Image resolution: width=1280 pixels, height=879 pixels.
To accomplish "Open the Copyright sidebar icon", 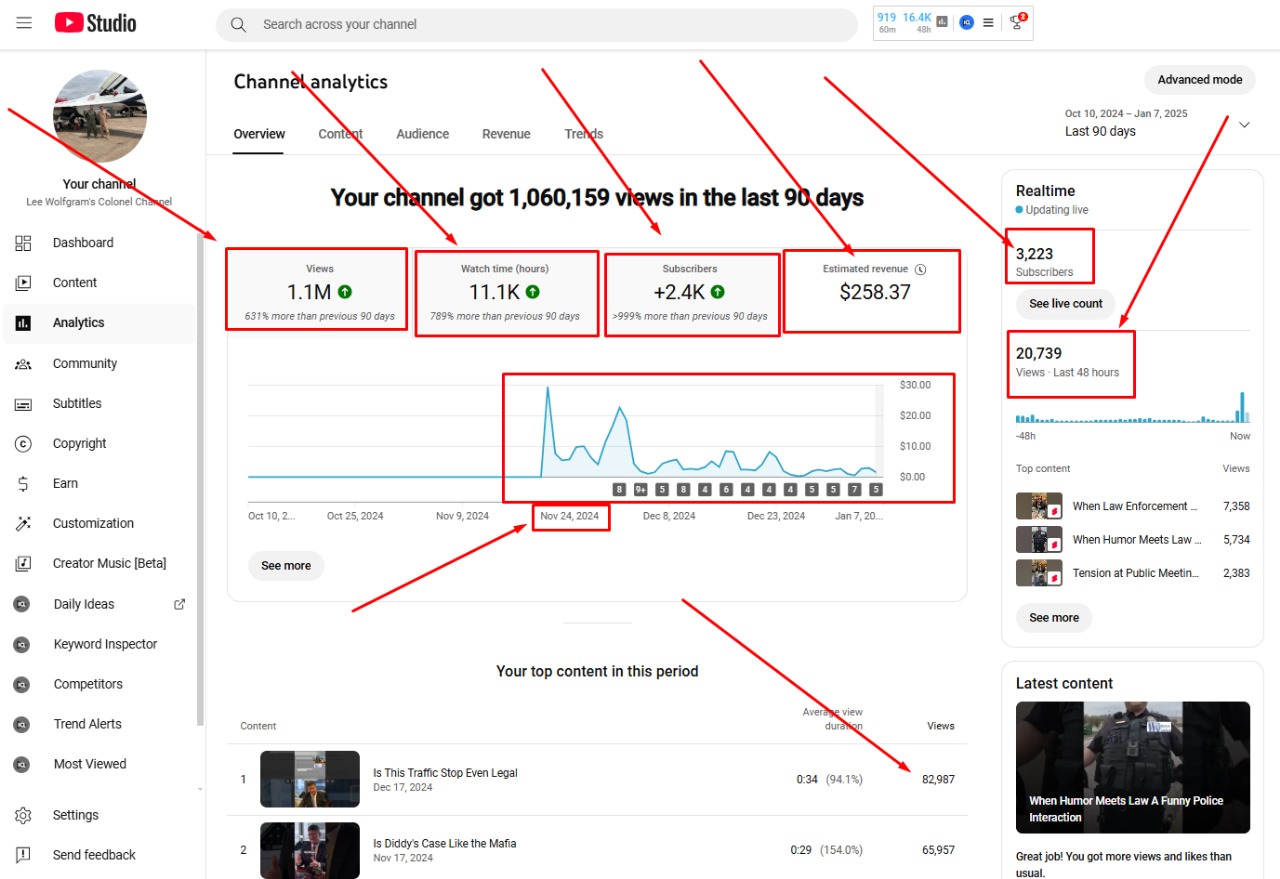I will coord(24,444).
